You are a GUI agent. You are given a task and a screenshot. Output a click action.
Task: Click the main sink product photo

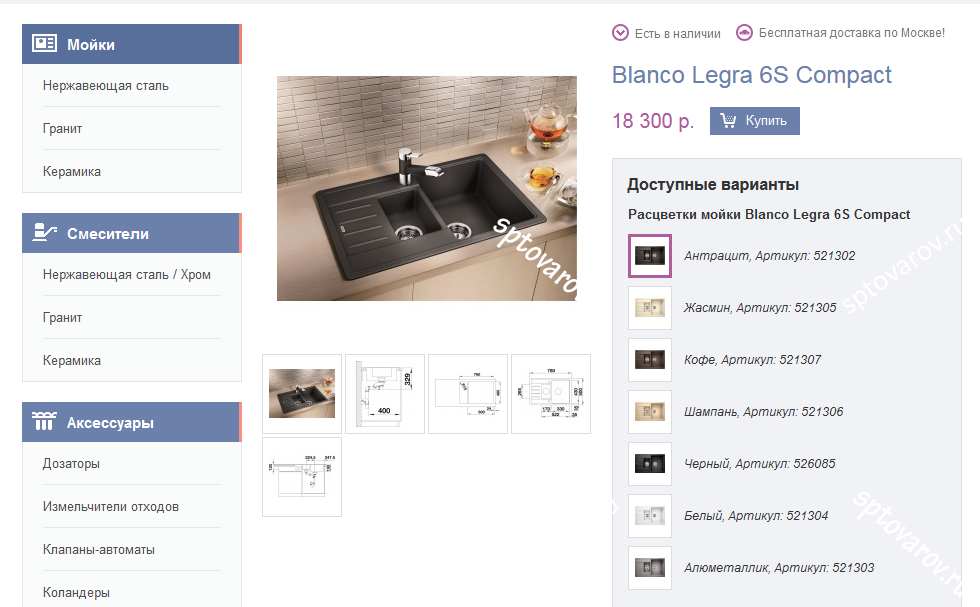(427, 188)
